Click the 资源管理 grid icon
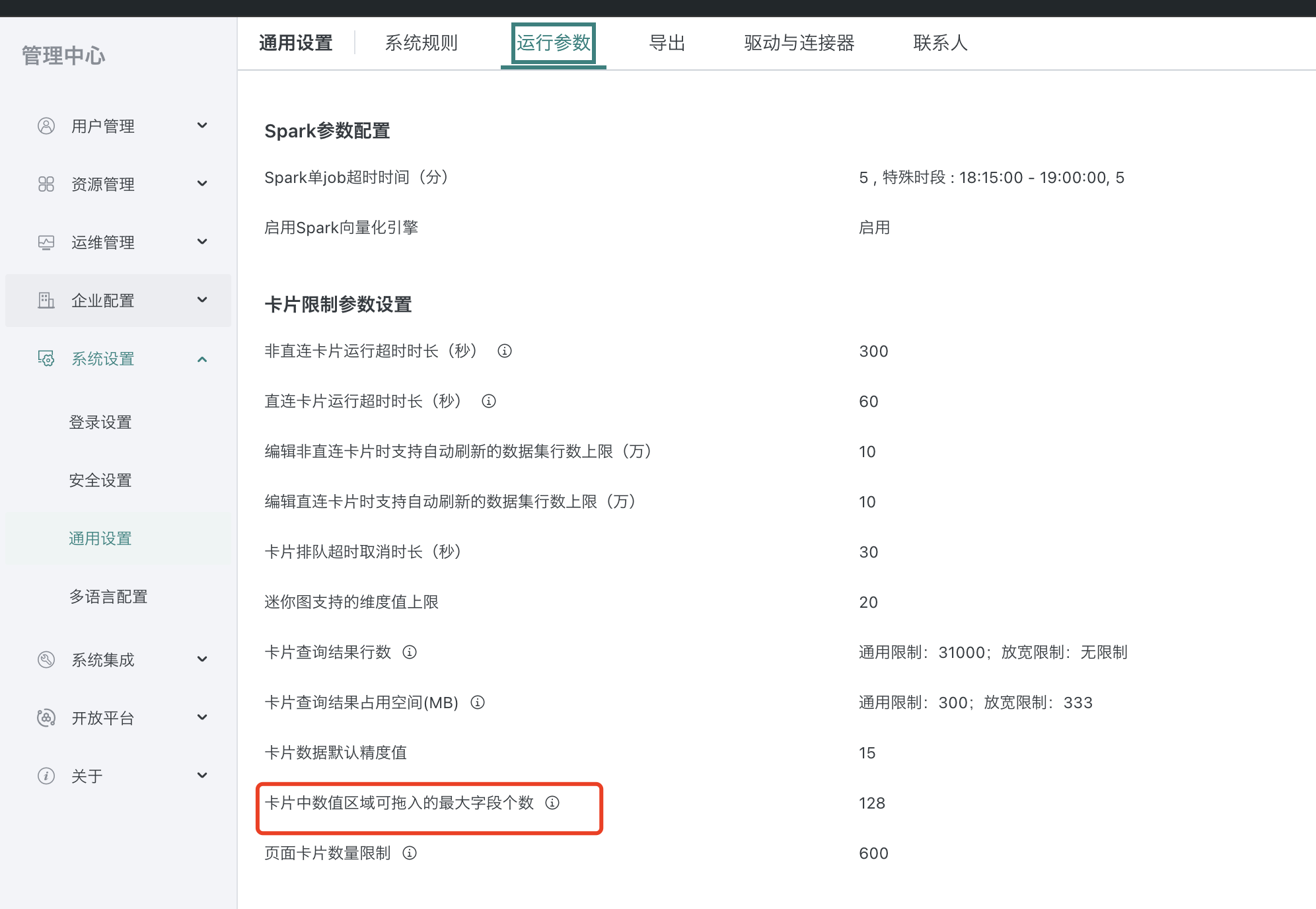The height and width of the screenshot is (909, 1316). click(46, 184)
